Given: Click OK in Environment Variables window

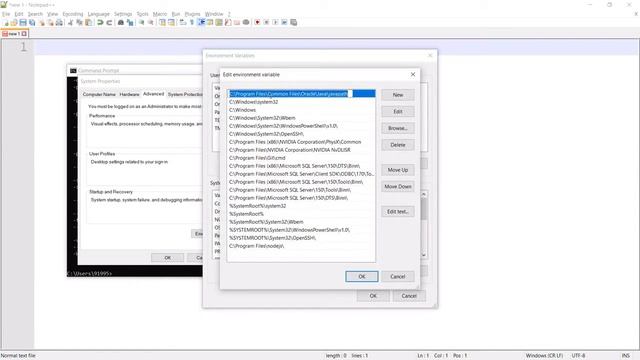Looking at the screenshot, I should pos(373,296).
